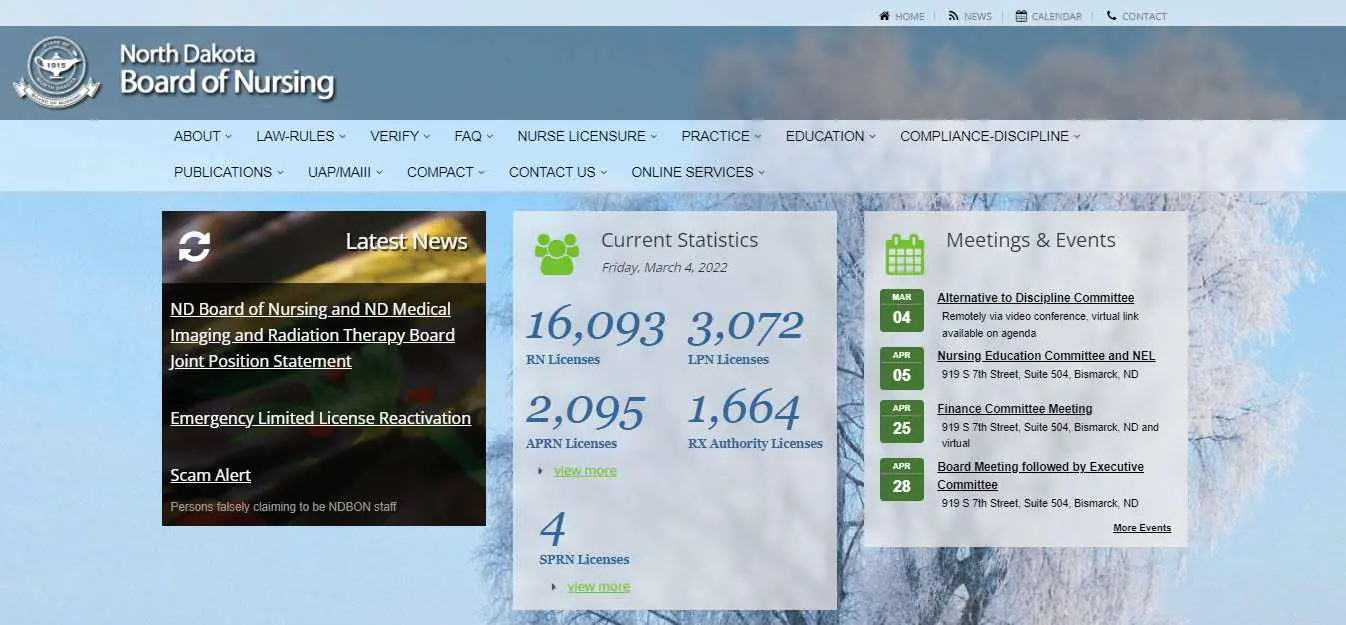Click the Meetings & Events heading
The image size is (1346, 625).
(x=1030, y=240)
